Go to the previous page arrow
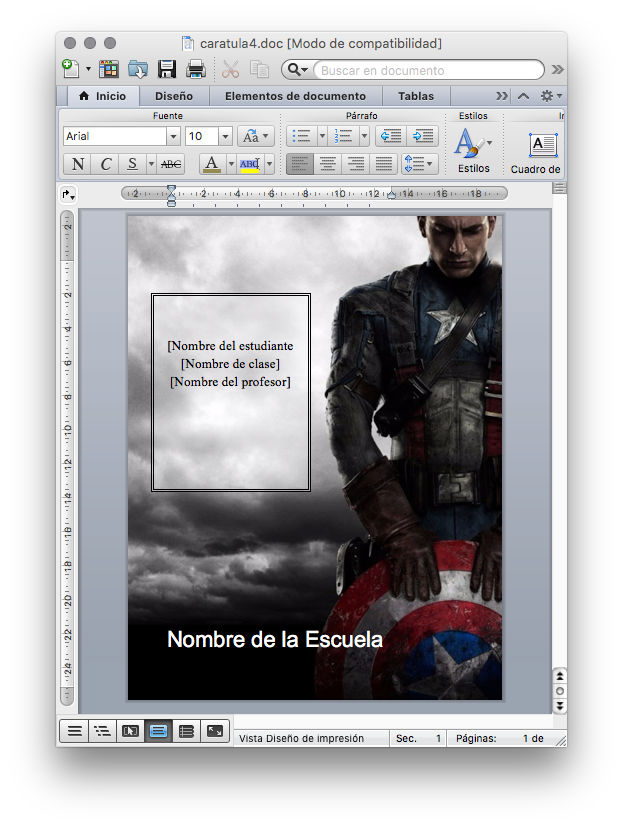 point(560,676)
